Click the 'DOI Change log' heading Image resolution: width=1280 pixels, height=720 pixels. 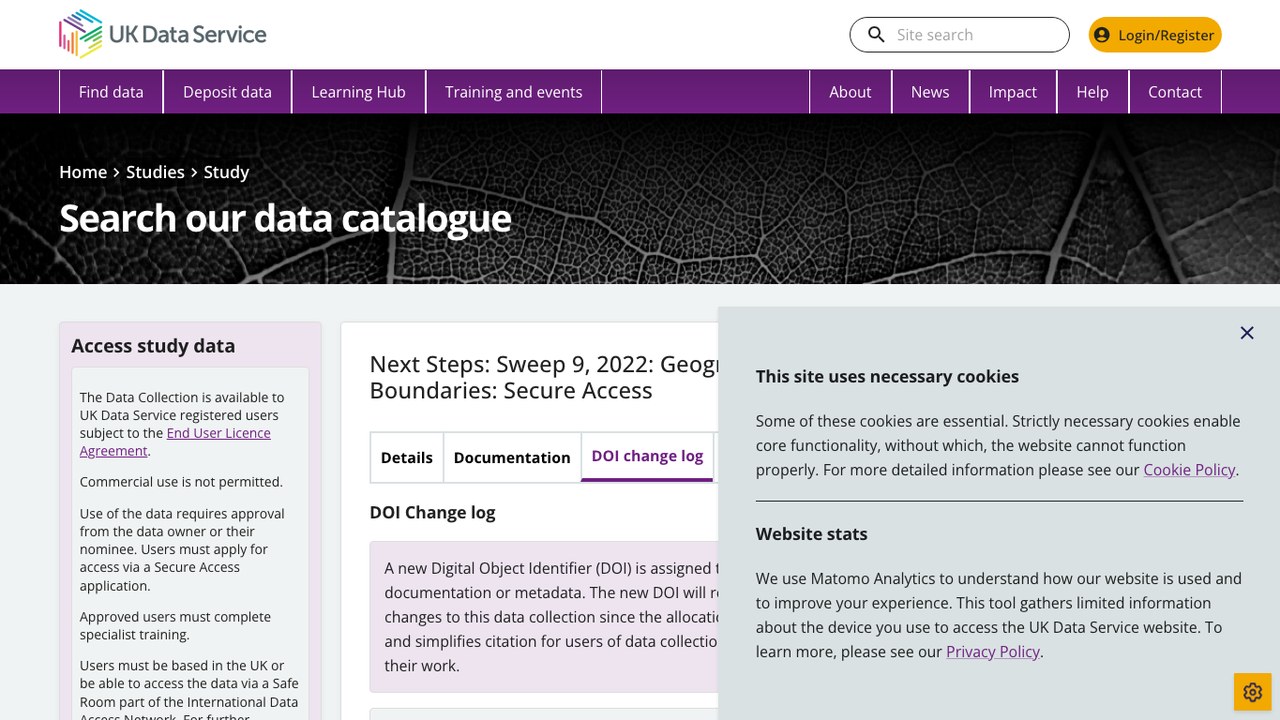pos(433,512)
